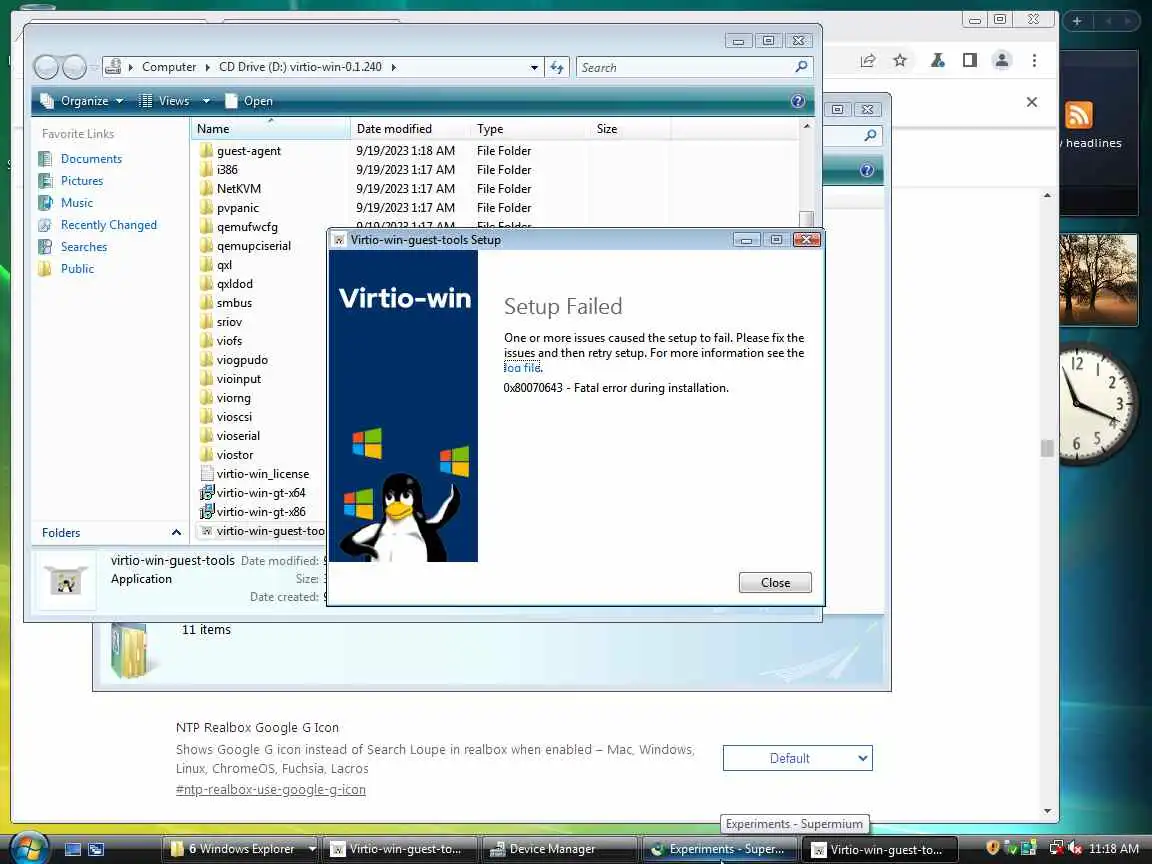Sort by the Name column header
The height and width of the screenshot is (864, 1152).
pyautogui.click(x=270, y=129)
